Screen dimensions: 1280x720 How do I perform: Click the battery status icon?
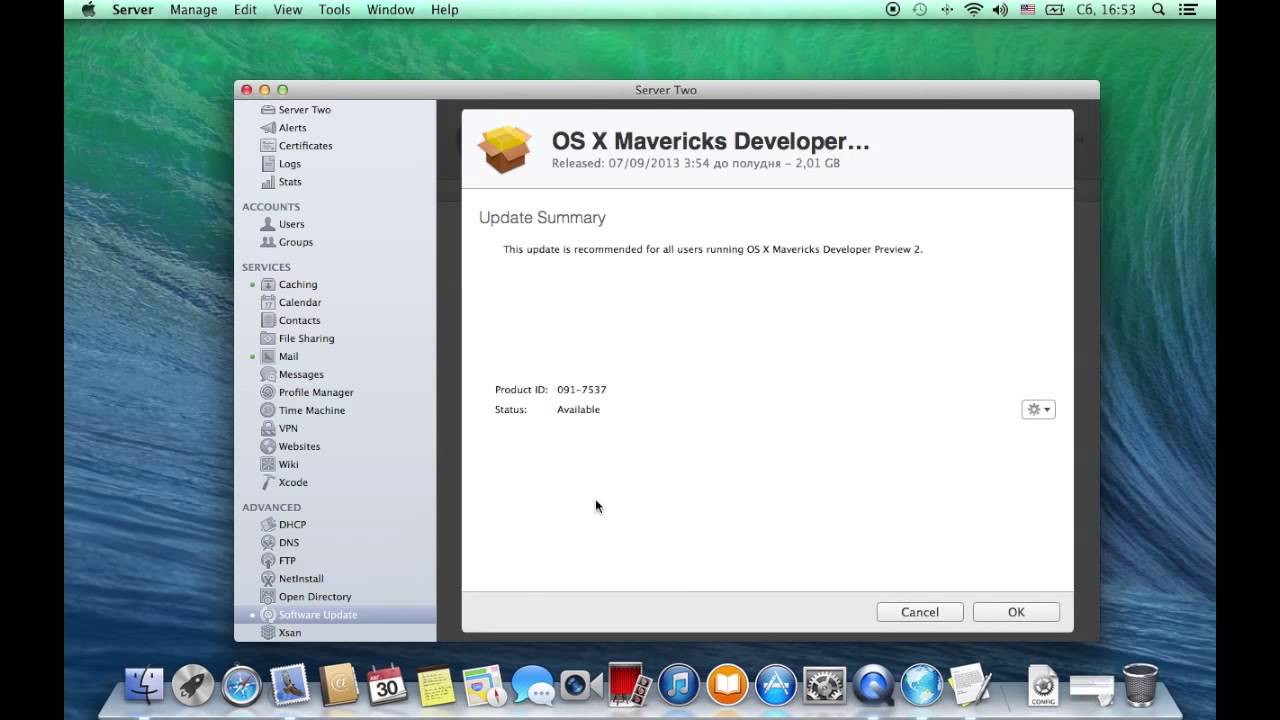[x=1055, y=9]
